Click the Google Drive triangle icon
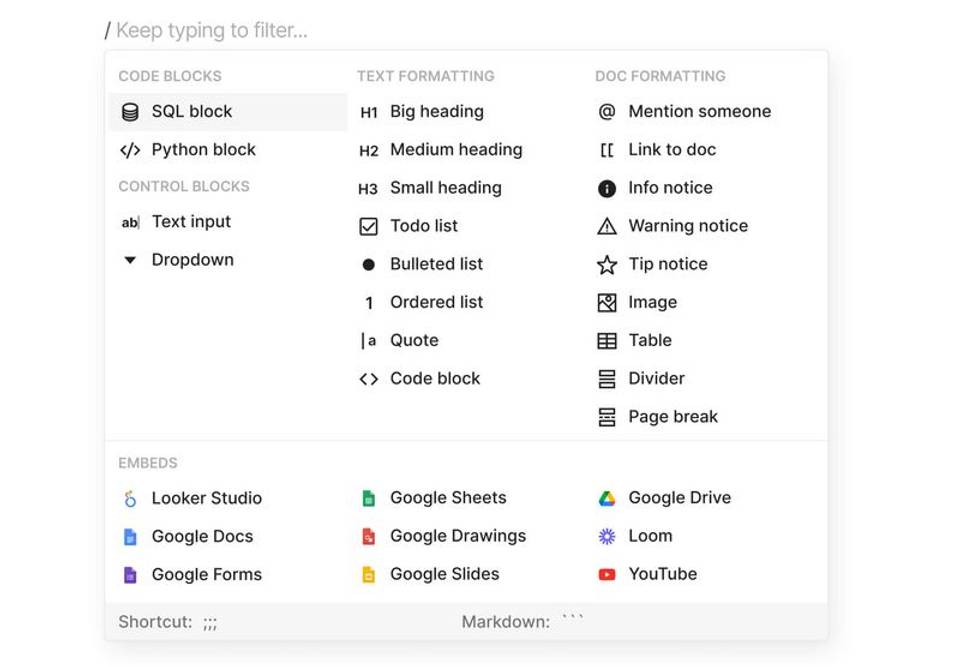 pos(607,499)
